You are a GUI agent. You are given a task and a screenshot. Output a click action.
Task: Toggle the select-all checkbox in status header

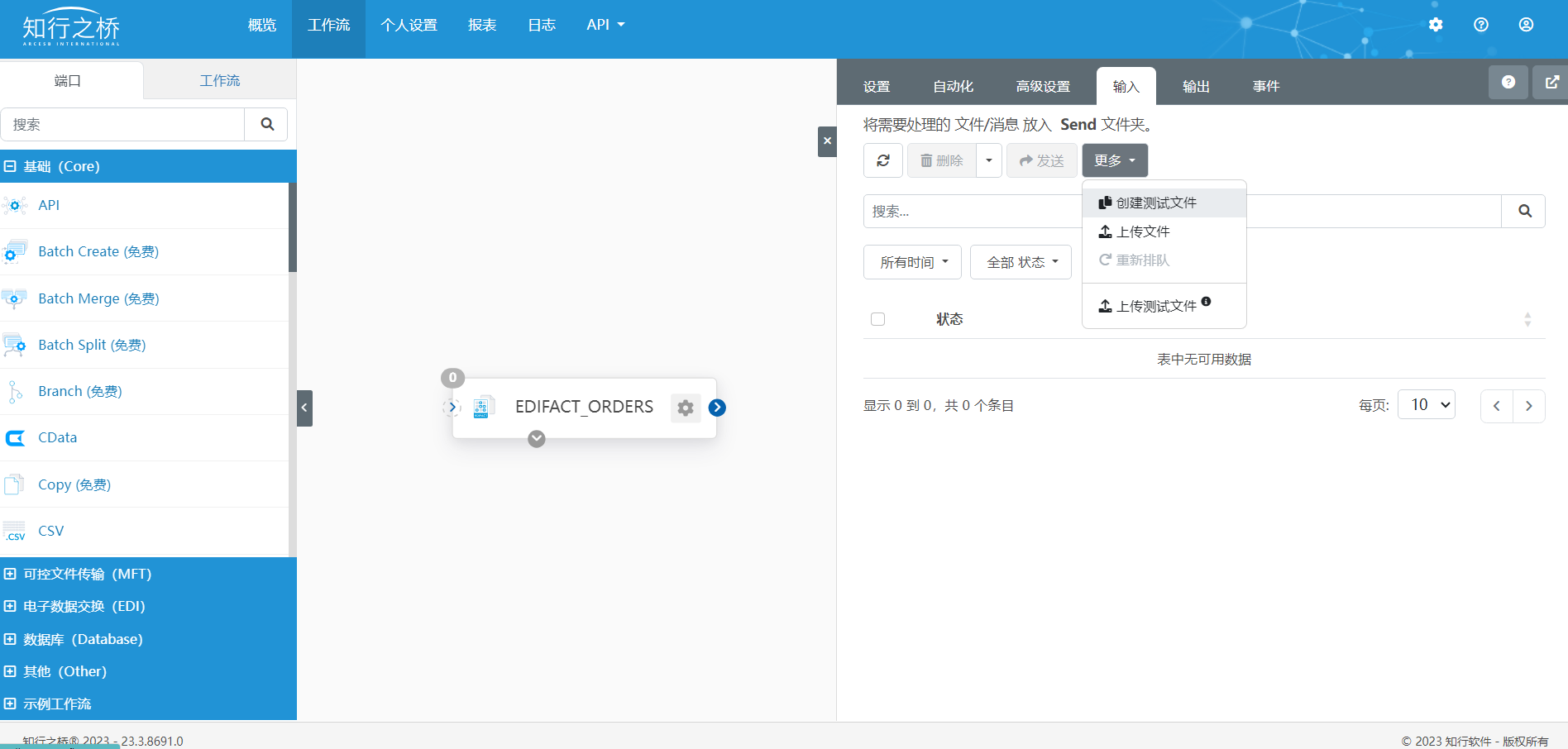point(877,319)
